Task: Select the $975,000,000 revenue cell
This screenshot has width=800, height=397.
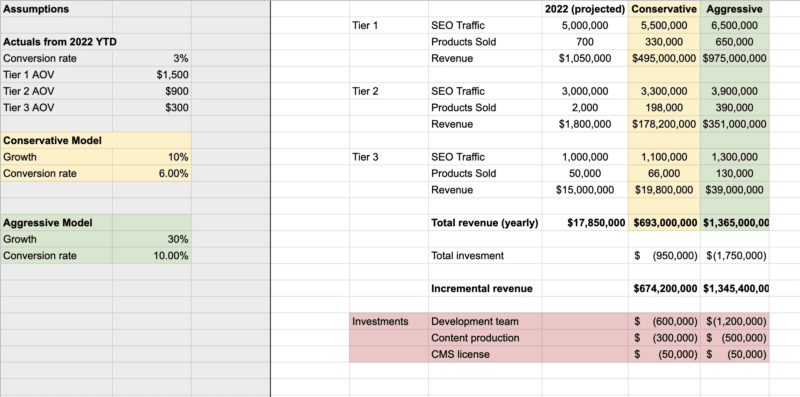Action: [x=734, y=58]
